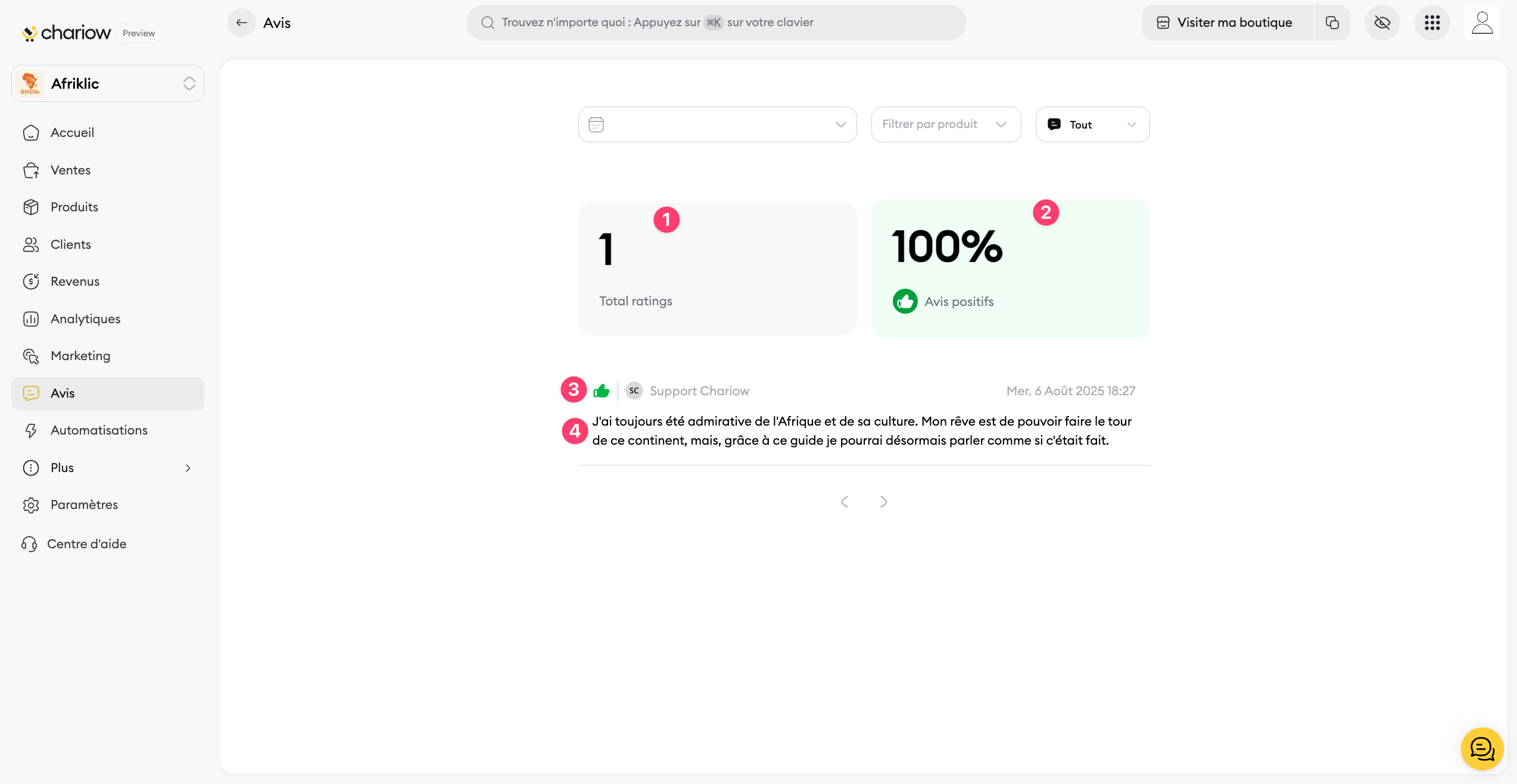The image size is (1517, 784).
Task: Open the Marketing sidebar section
Action: (80, 356)
